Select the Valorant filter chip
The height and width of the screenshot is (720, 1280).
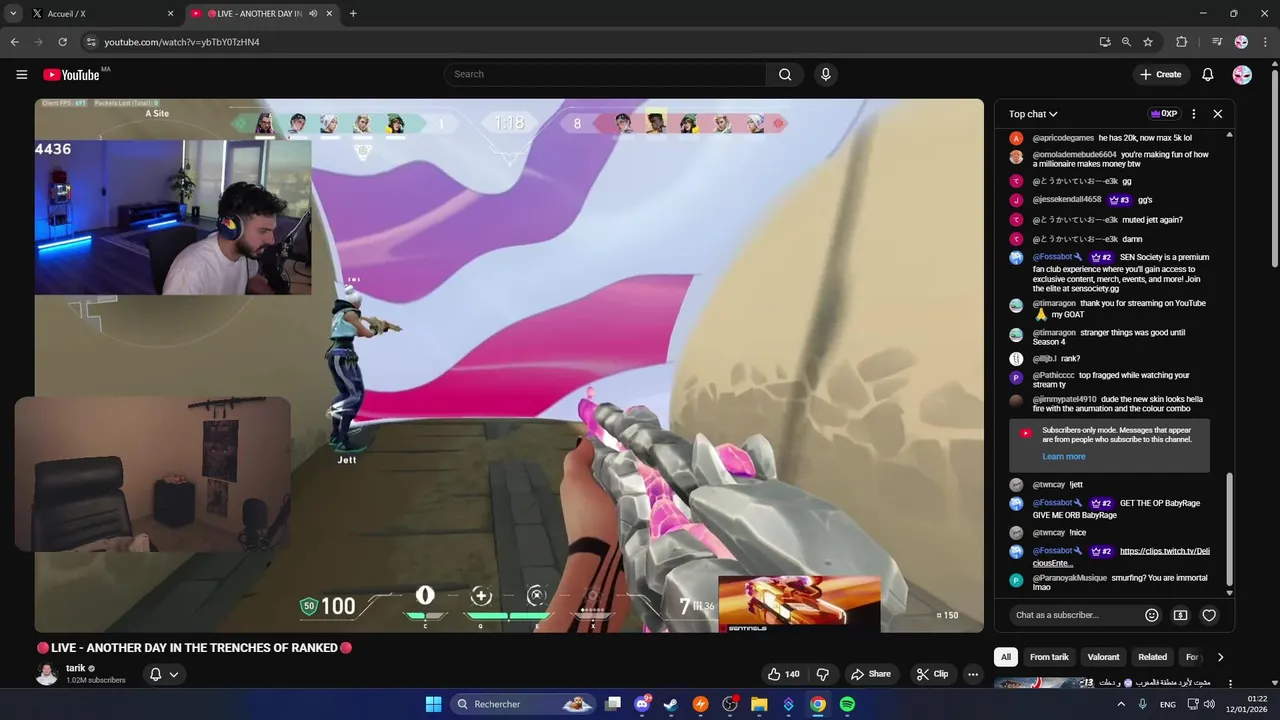point(1103,657)
